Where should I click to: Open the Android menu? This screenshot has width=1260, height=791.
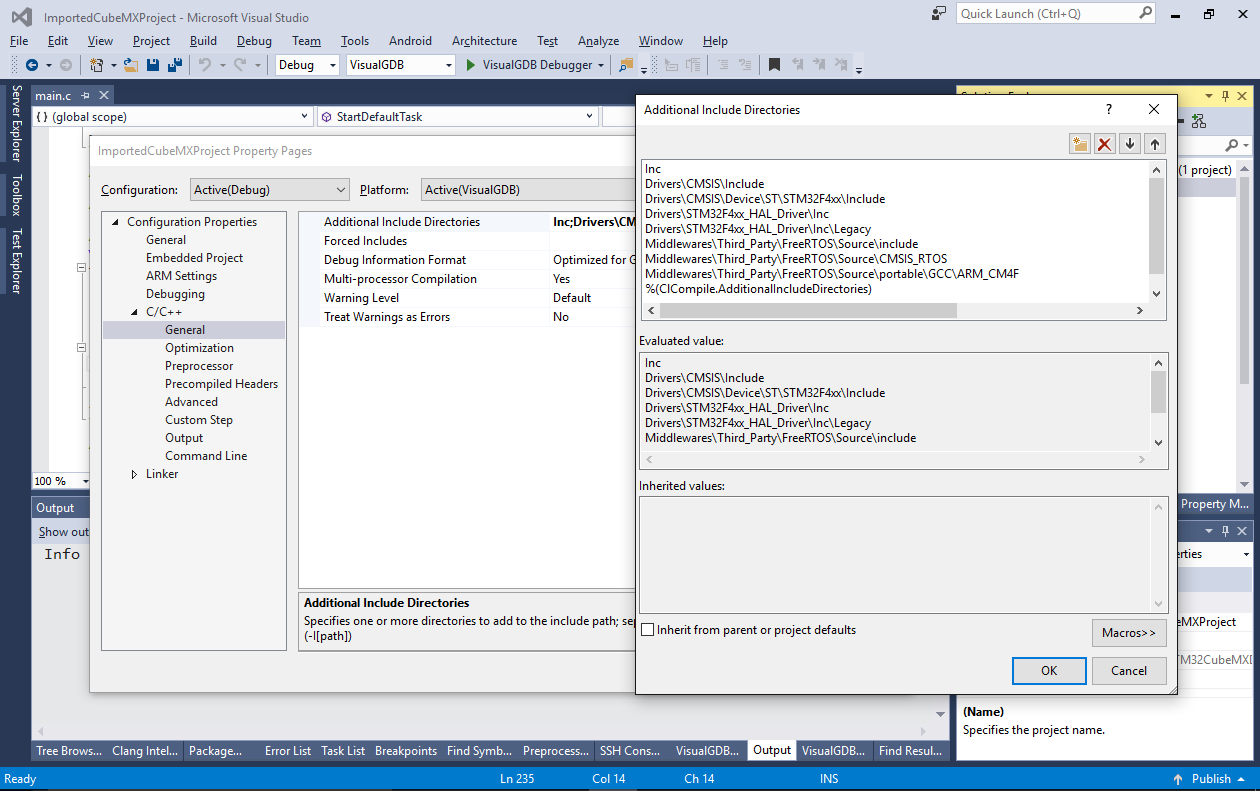tap(410, 41)
